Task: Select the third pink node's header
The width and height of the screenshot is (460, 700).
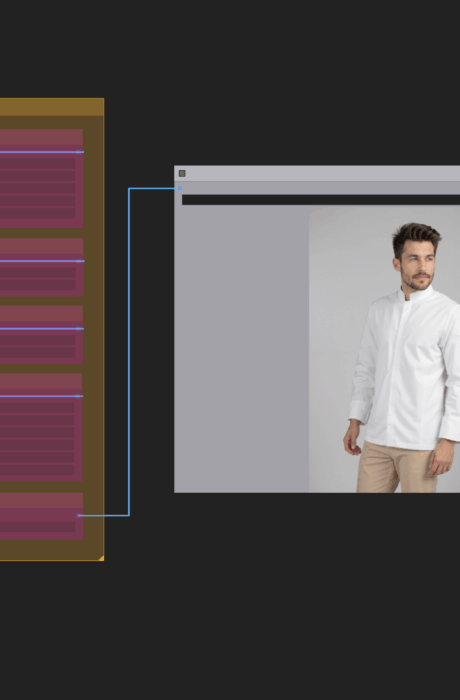Action: [42, 313]
